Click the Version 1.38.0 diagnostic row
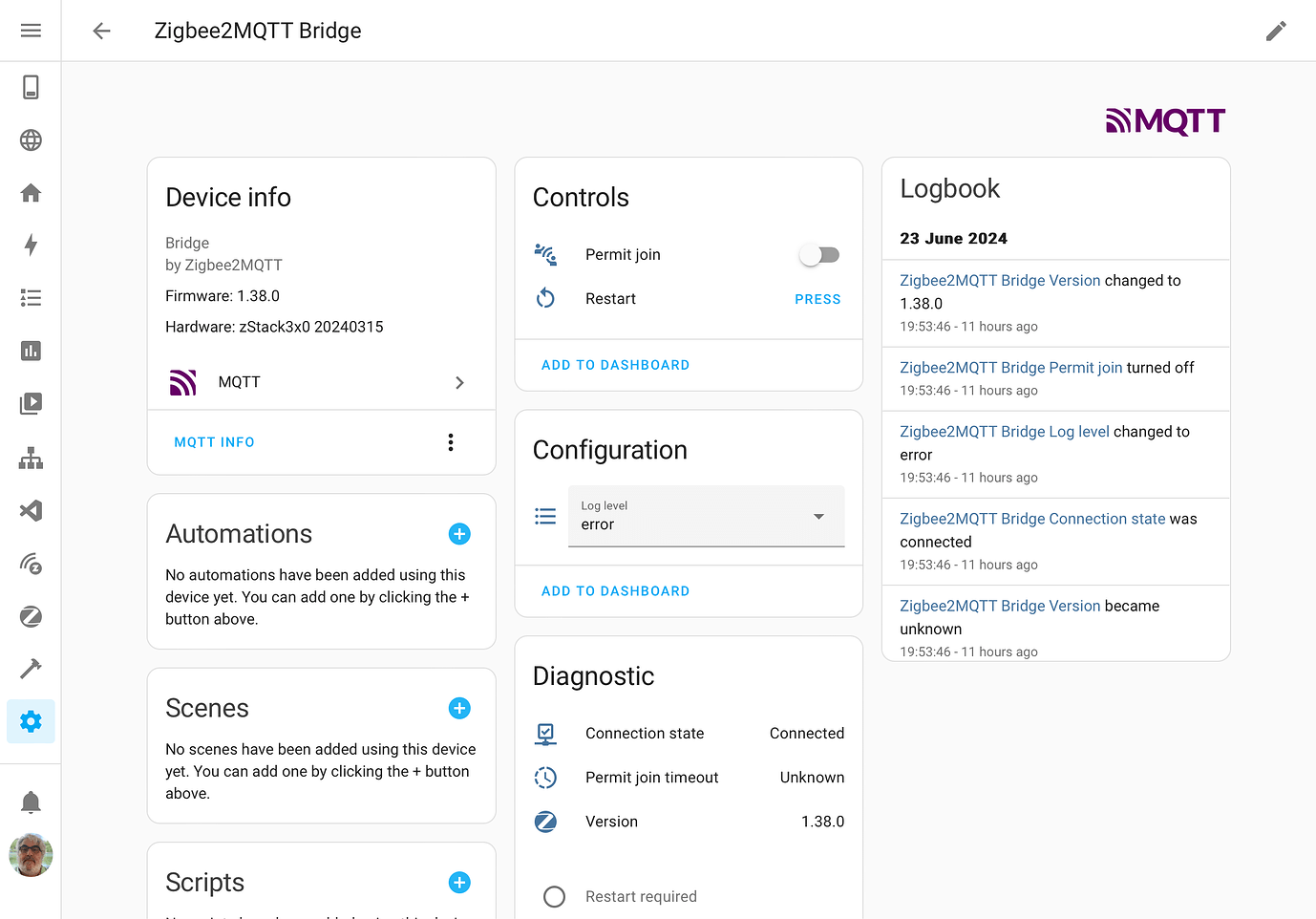Image resolution: width=1316 pixels, height=919 pixels. 689,822
